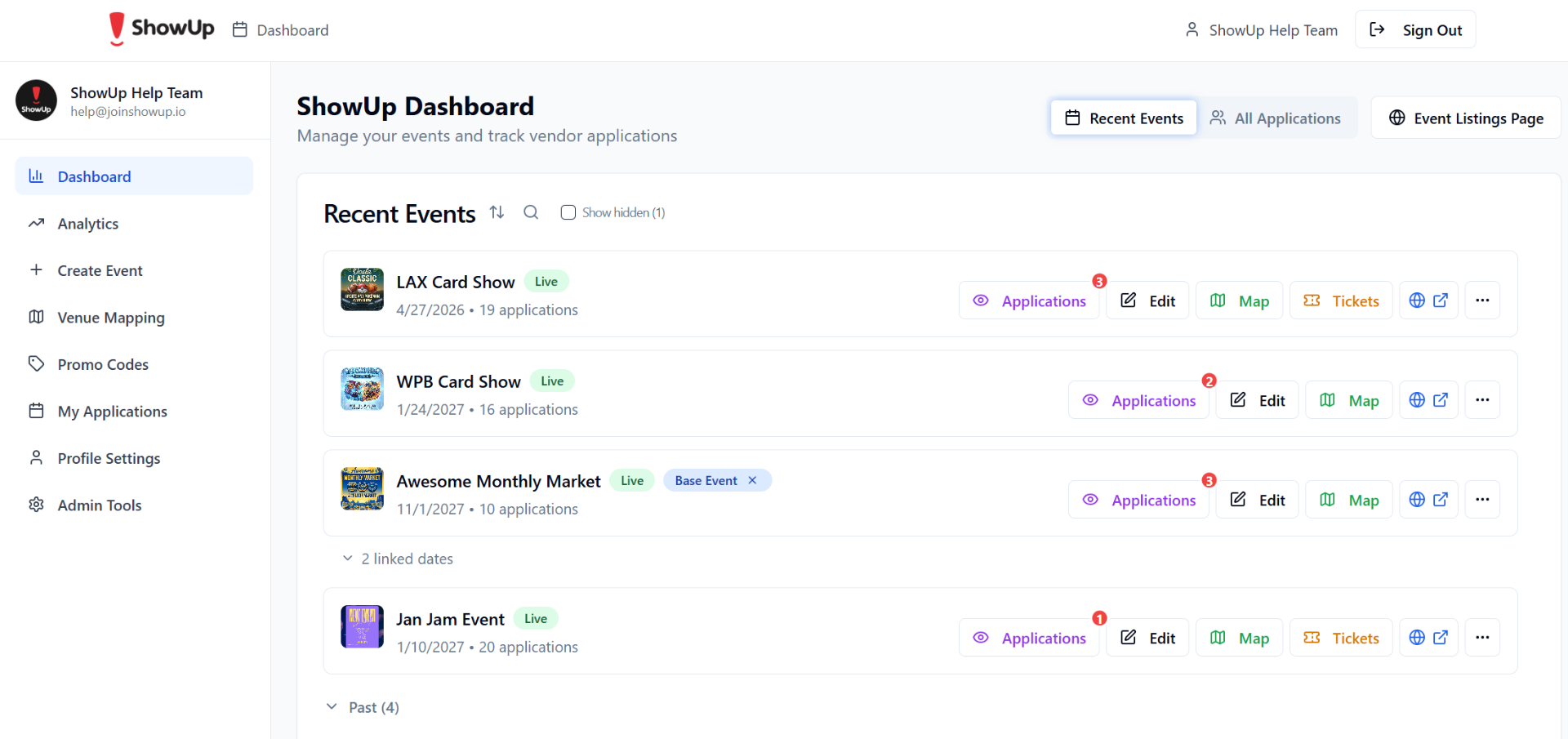Open more options for Awesome Monthly Market
Image resolution: width=1568 pixels, height=739 pixels.
coord(1482,500)
